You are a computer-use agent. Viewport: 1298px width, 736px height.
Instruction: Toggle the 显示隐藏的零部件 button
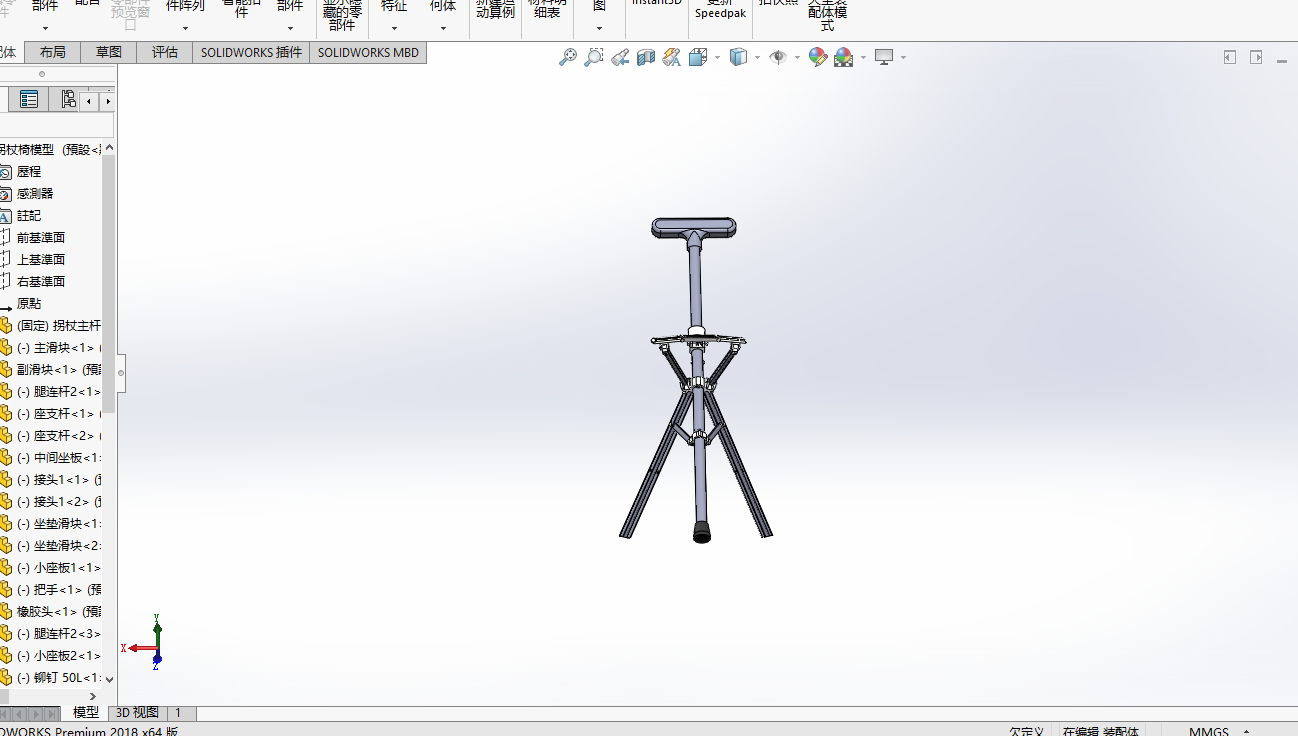point(341,15)
